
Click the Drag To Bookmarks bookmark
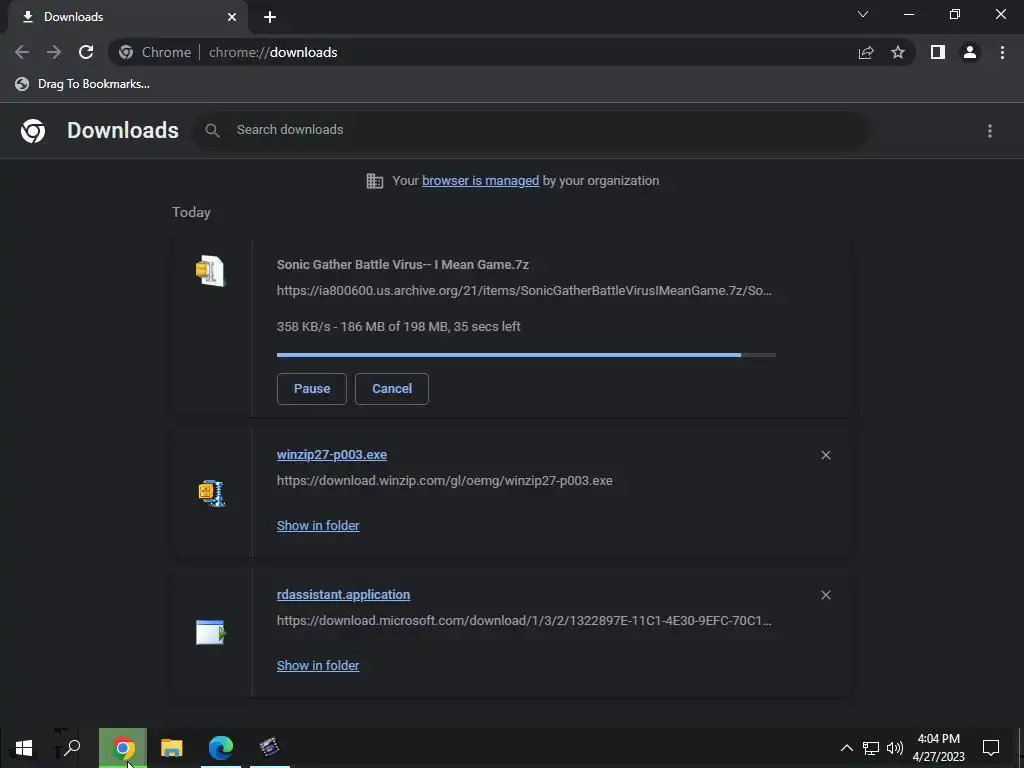coord(82,84)
